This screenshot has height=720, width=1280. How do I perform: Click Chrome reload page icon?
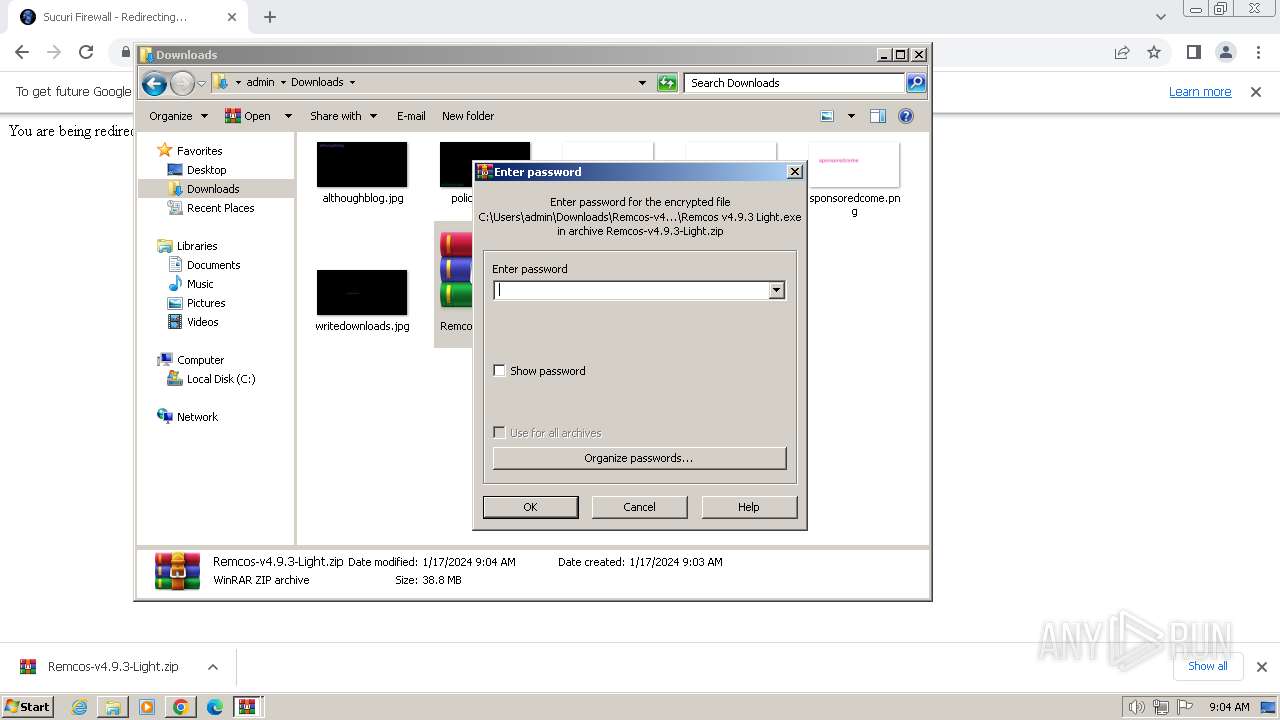86,52
